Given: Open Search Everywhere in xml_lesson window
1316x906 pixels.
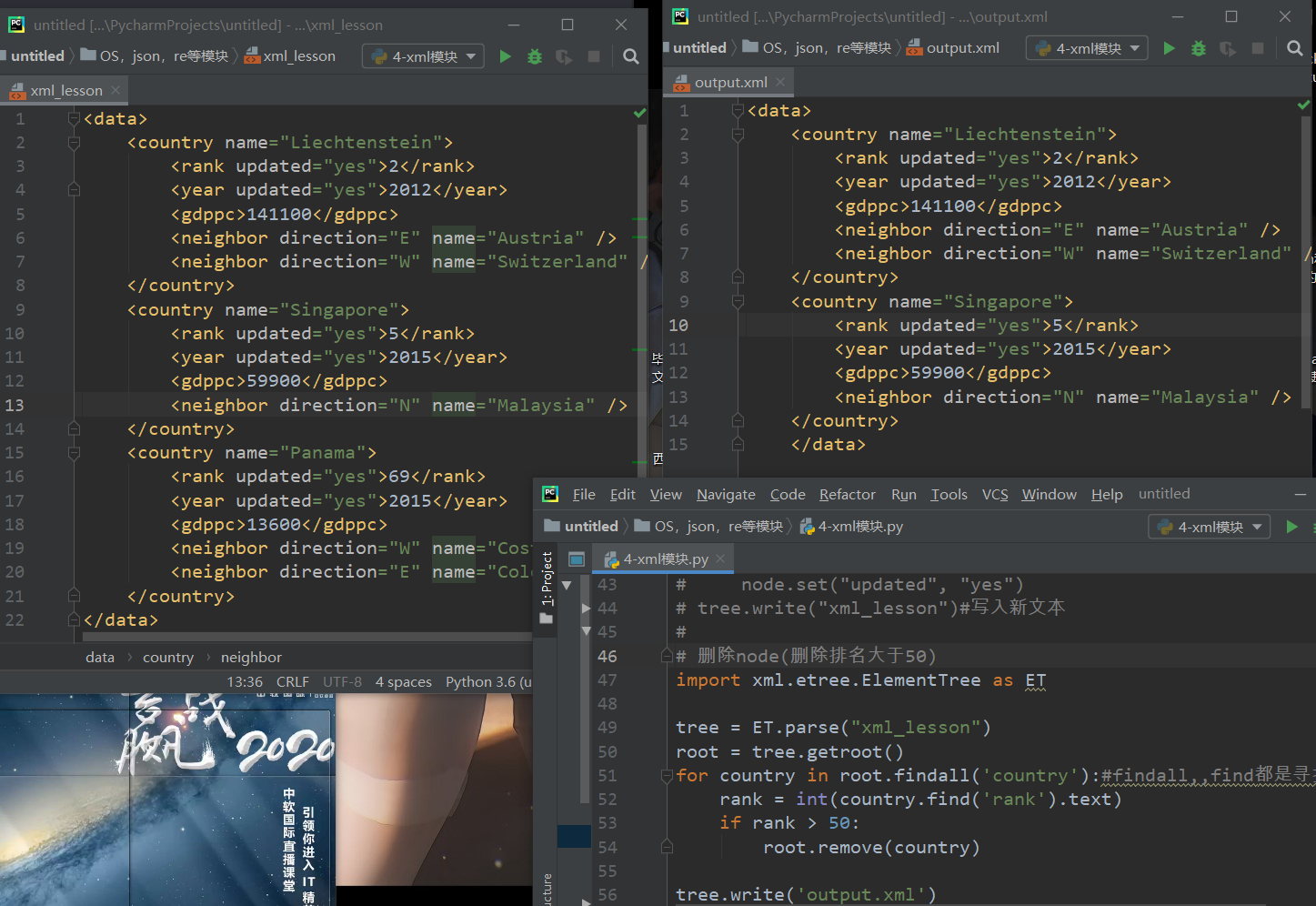Looking at the screenshot, I should [630, 56].
